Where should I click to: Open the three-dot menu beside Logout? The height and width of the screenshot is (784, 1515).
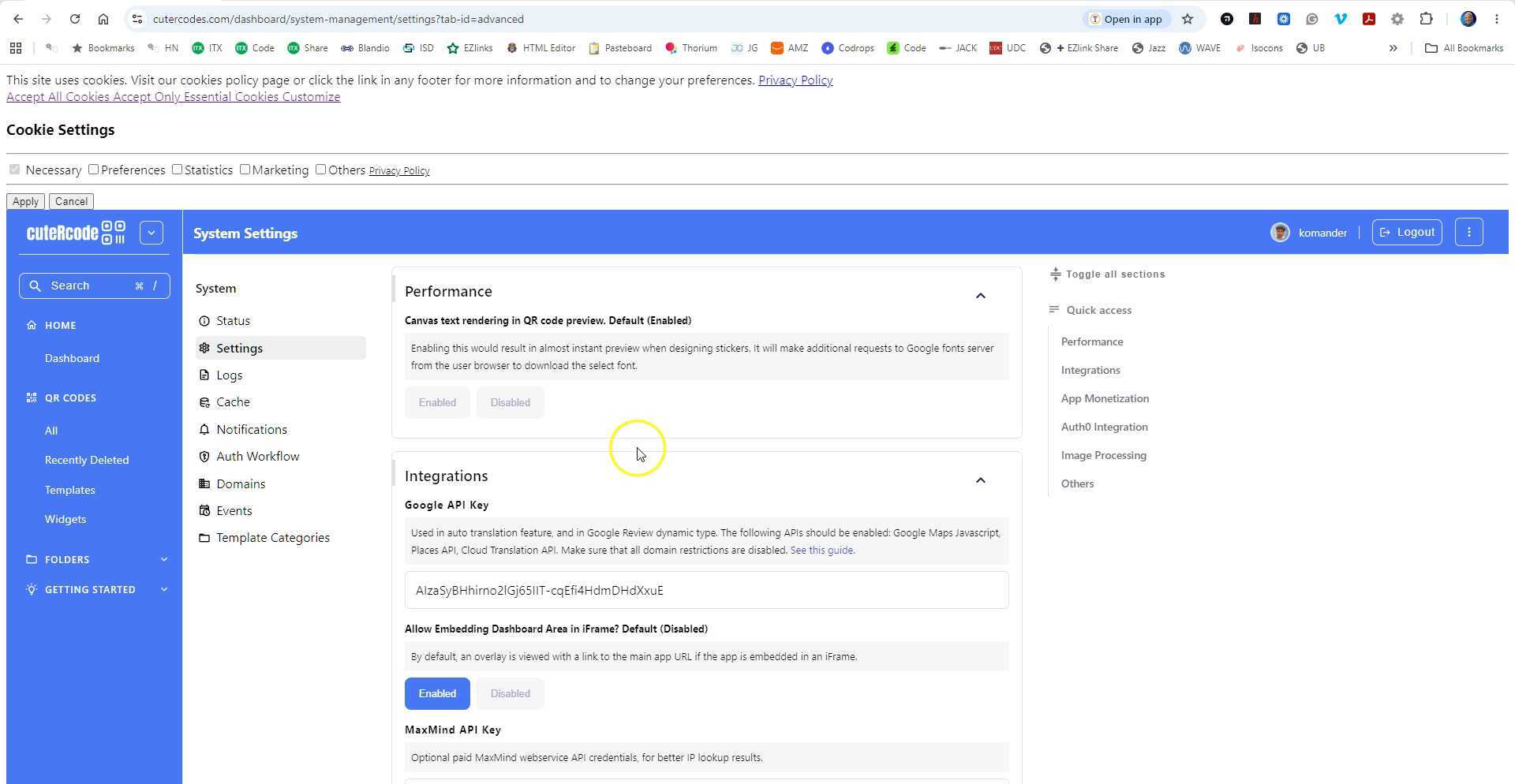(x=1468, y=233)
